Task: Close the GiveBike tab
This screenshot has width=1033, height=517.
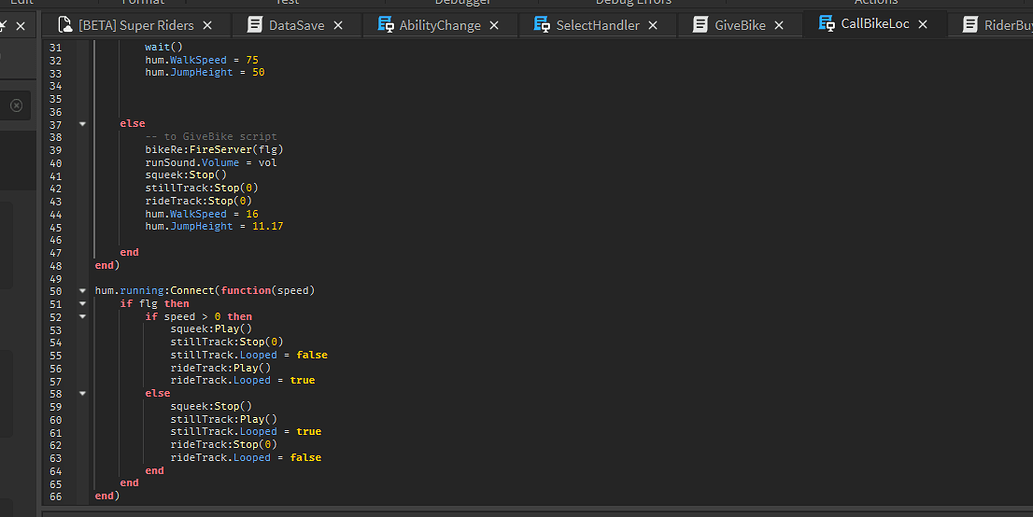Action: click(779, 25)
